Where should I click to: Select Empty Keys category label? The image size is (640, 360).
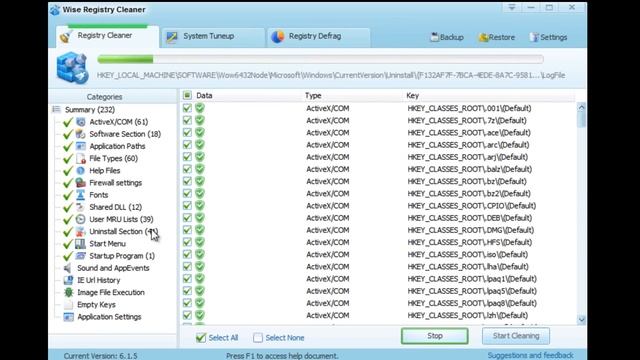96,305
